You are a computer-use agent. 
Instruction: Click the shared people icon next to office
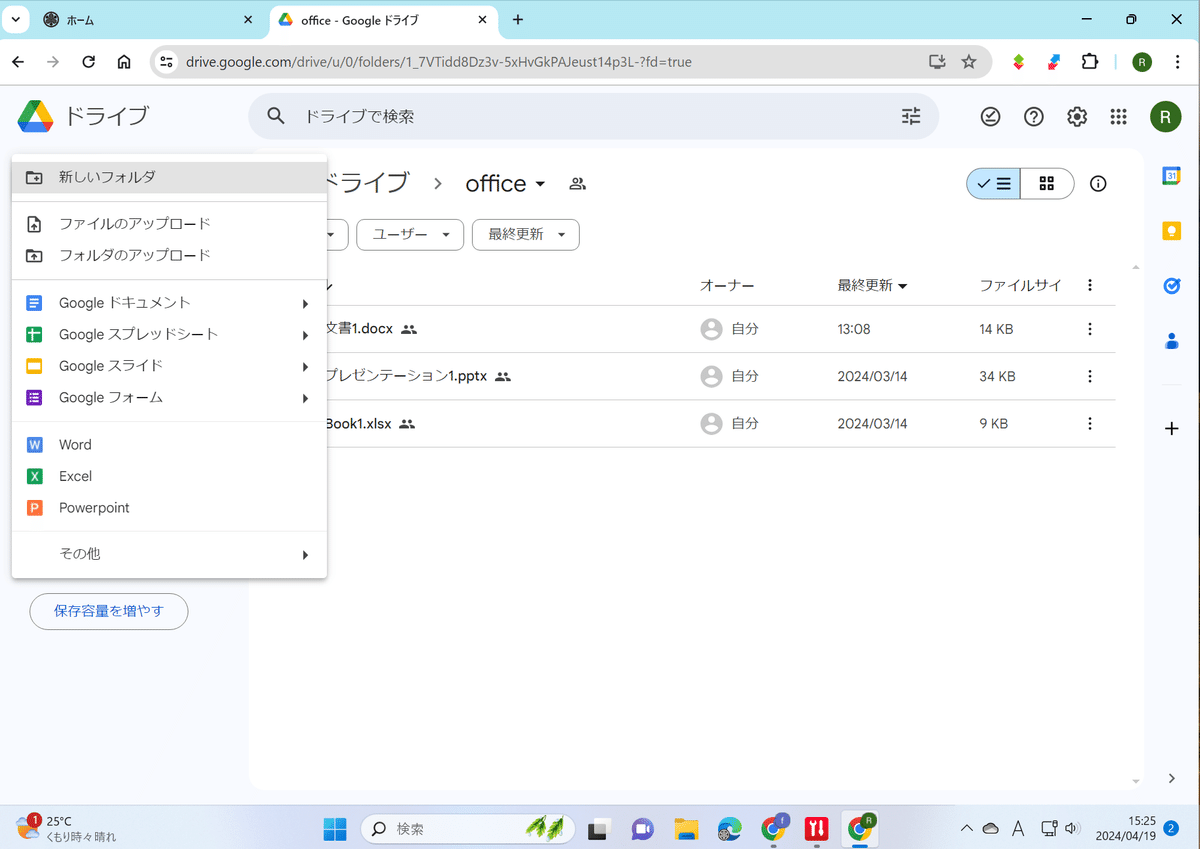click(x=577, y=184)
